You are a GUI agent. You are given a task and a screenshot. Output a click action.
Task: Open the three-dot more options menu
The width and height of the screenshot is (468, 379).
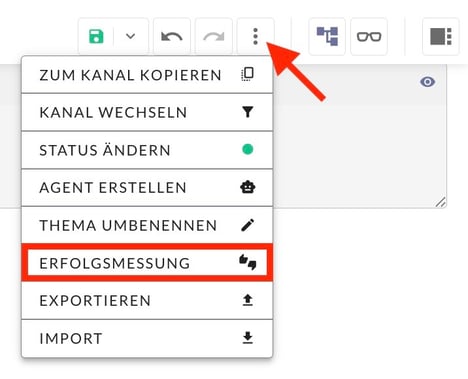(x=255, y=36)
